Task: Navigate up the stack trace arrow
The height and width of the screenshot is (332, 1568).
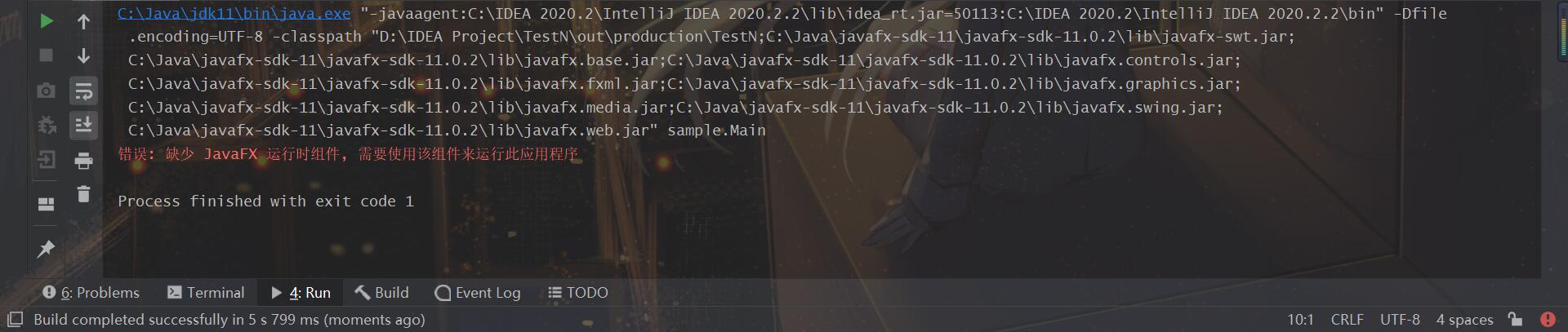Action: [x=83, y=21]
